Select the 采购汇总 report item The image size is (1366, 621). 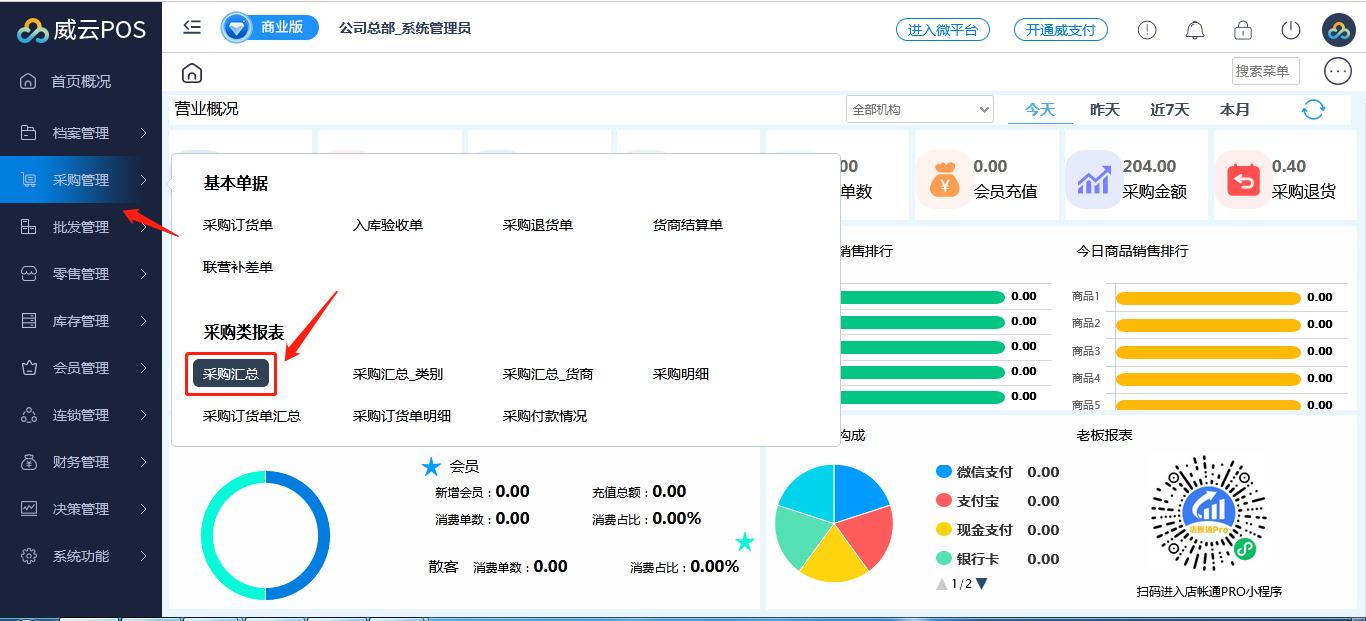[231, 374]
